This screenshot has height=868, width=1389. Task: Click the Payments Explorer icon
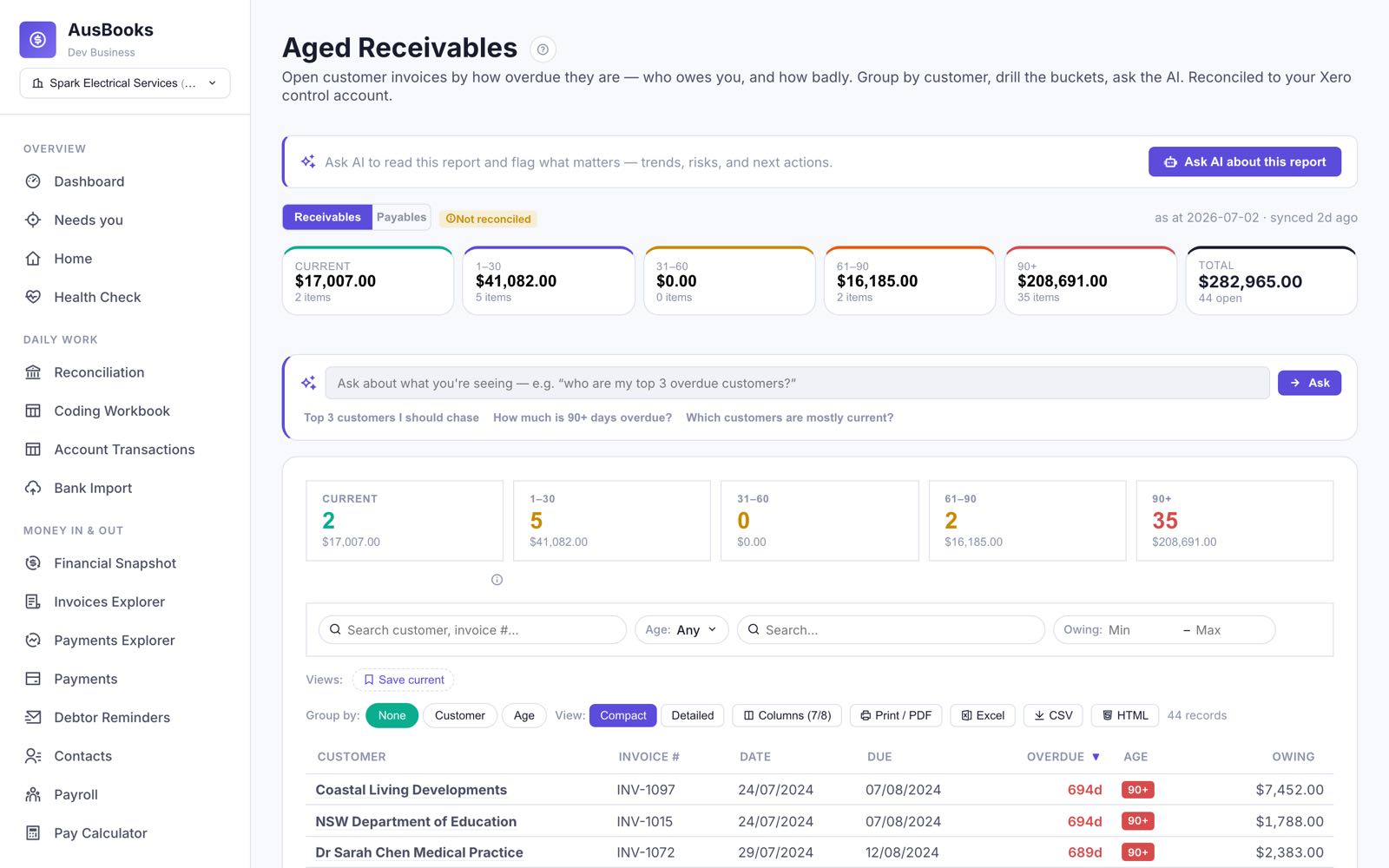coord(33,641)
